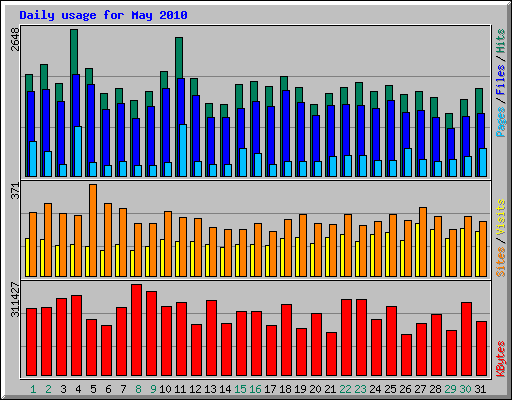Click day 23 on the x-axis
The image size is (512, 400).
360,389
